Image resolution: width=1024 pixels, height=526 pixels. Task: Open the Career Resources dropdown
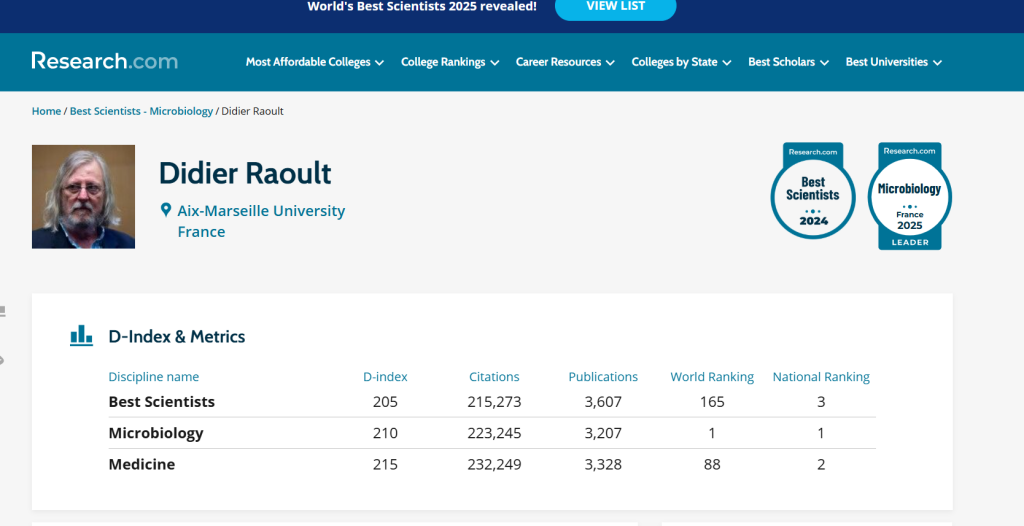pyautogui.click(x=565, y=62)
